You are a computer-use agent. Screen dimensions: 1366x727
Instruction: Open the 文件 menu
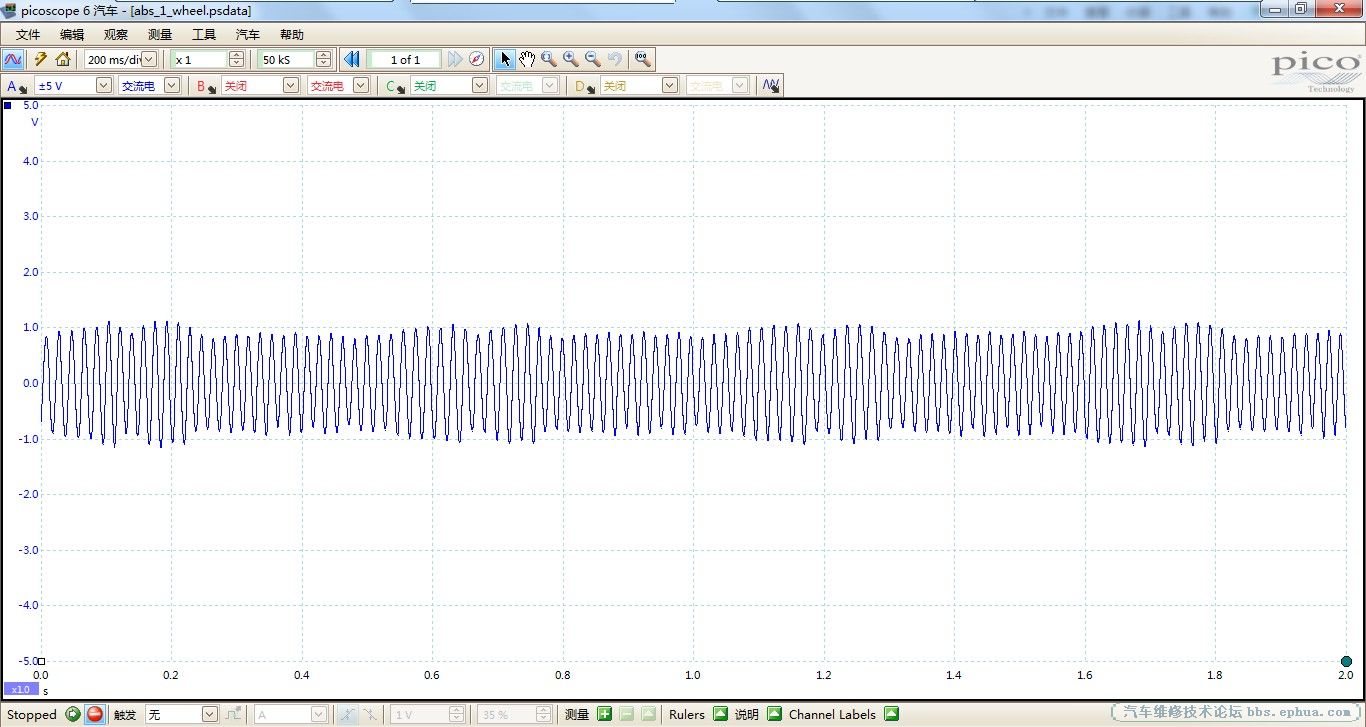(28, 34)
